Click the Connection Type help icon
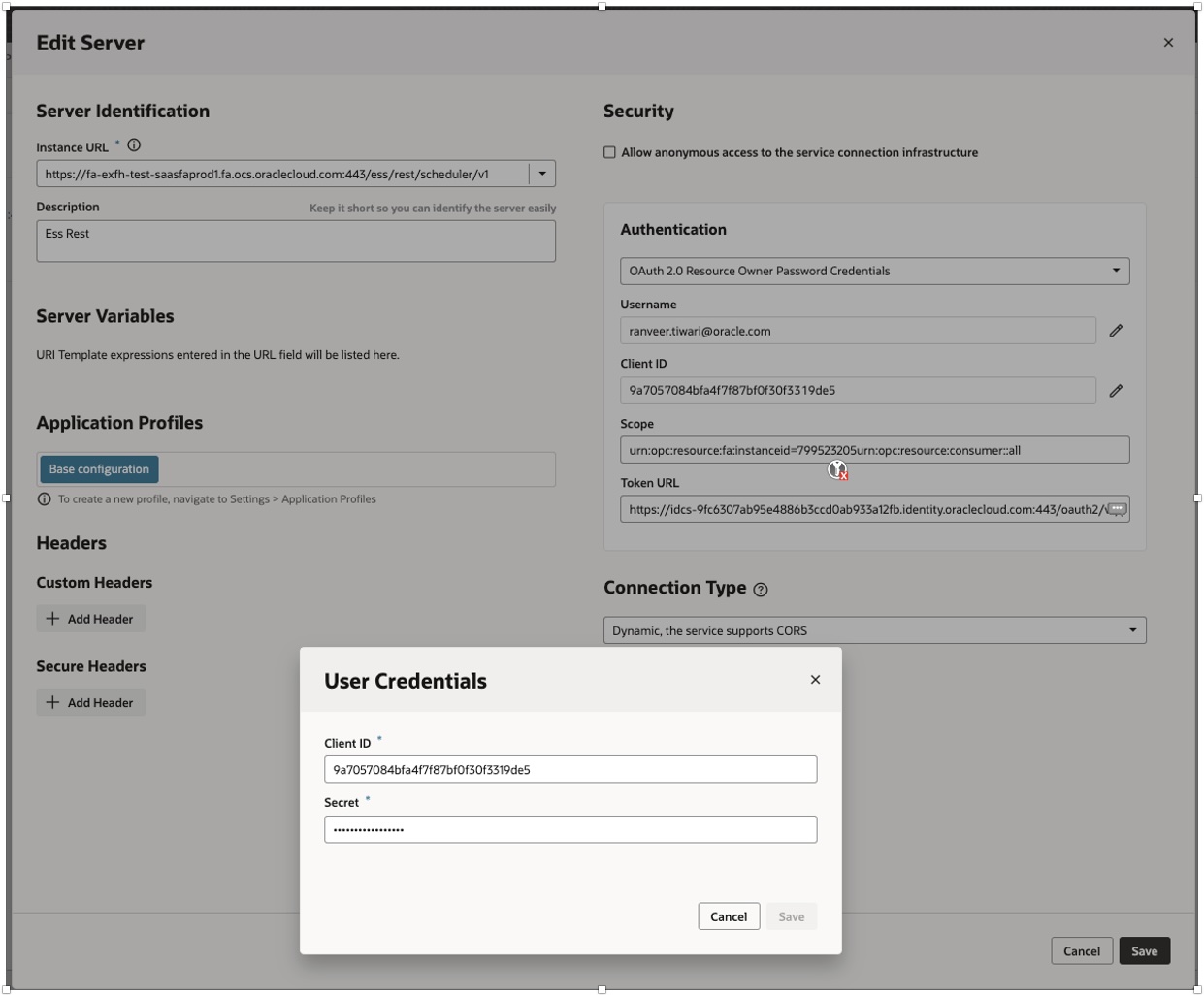This screenshot has width=1204, height=995. tap(761, 590)
